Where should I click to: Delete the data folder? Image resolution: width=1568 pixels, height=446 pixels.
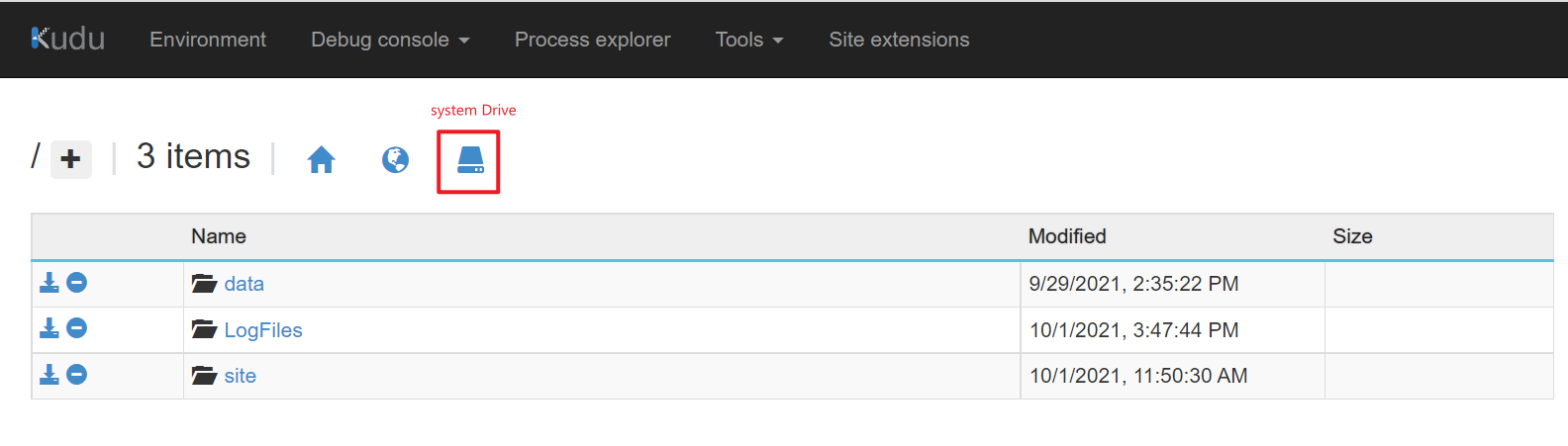[x=77, y=283]
